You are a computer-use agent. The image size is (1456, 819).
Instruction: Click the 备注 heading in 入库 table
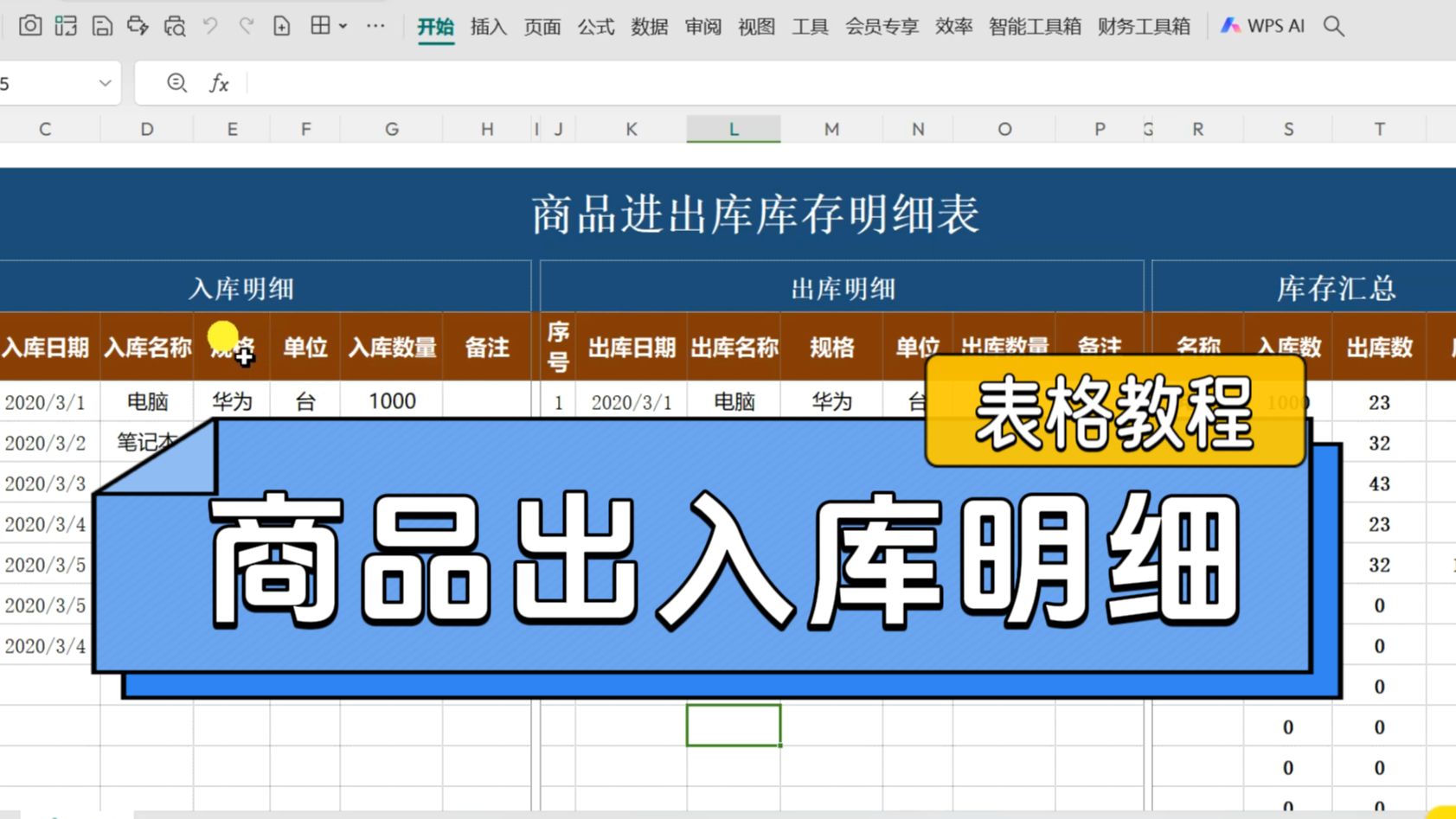487,347
